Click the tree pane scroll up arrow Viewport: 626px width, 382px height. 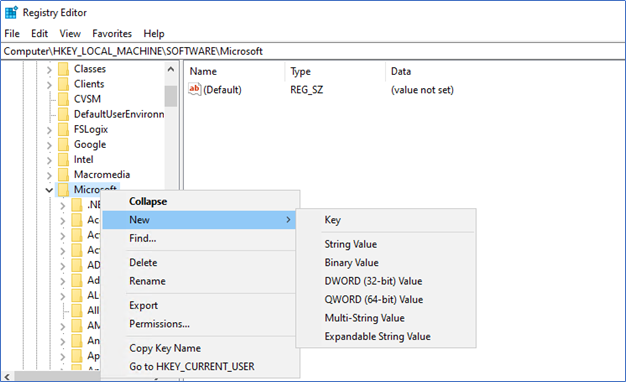click(x=171, y=69)
